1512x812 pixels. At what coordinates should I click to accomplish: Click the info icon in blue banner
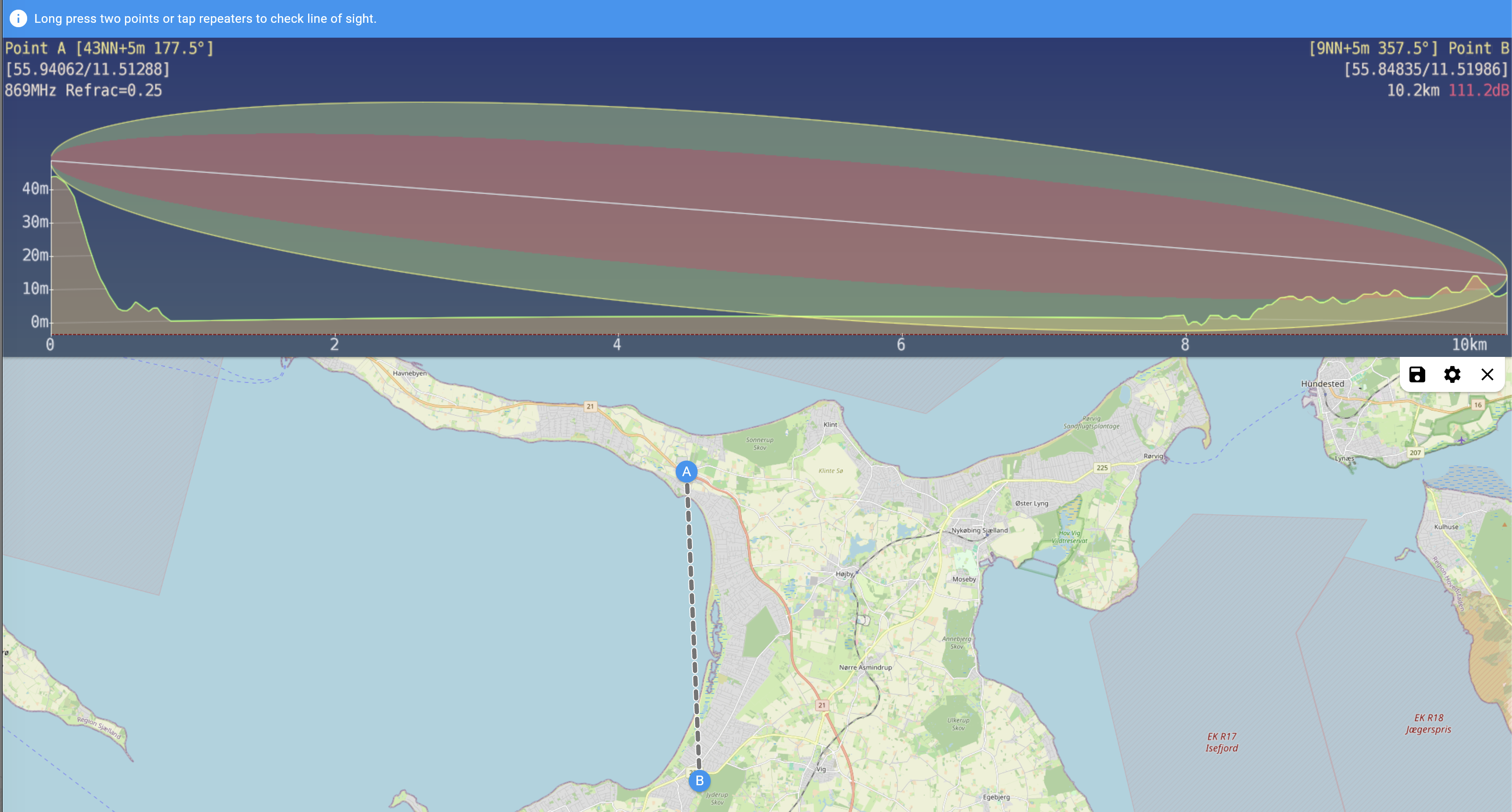tap(18, 18)
